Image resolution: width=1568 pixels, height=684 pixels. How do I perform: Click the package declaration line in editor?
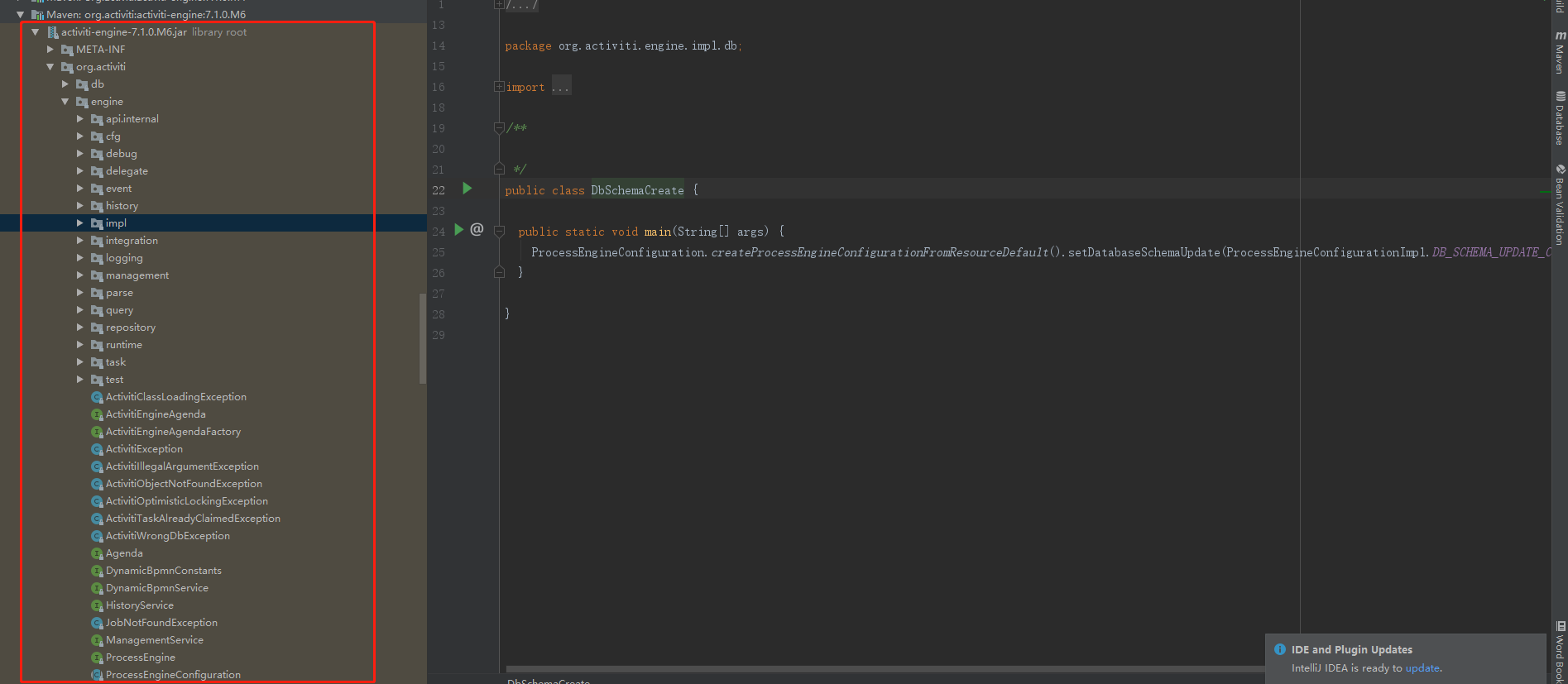(623, 46)
